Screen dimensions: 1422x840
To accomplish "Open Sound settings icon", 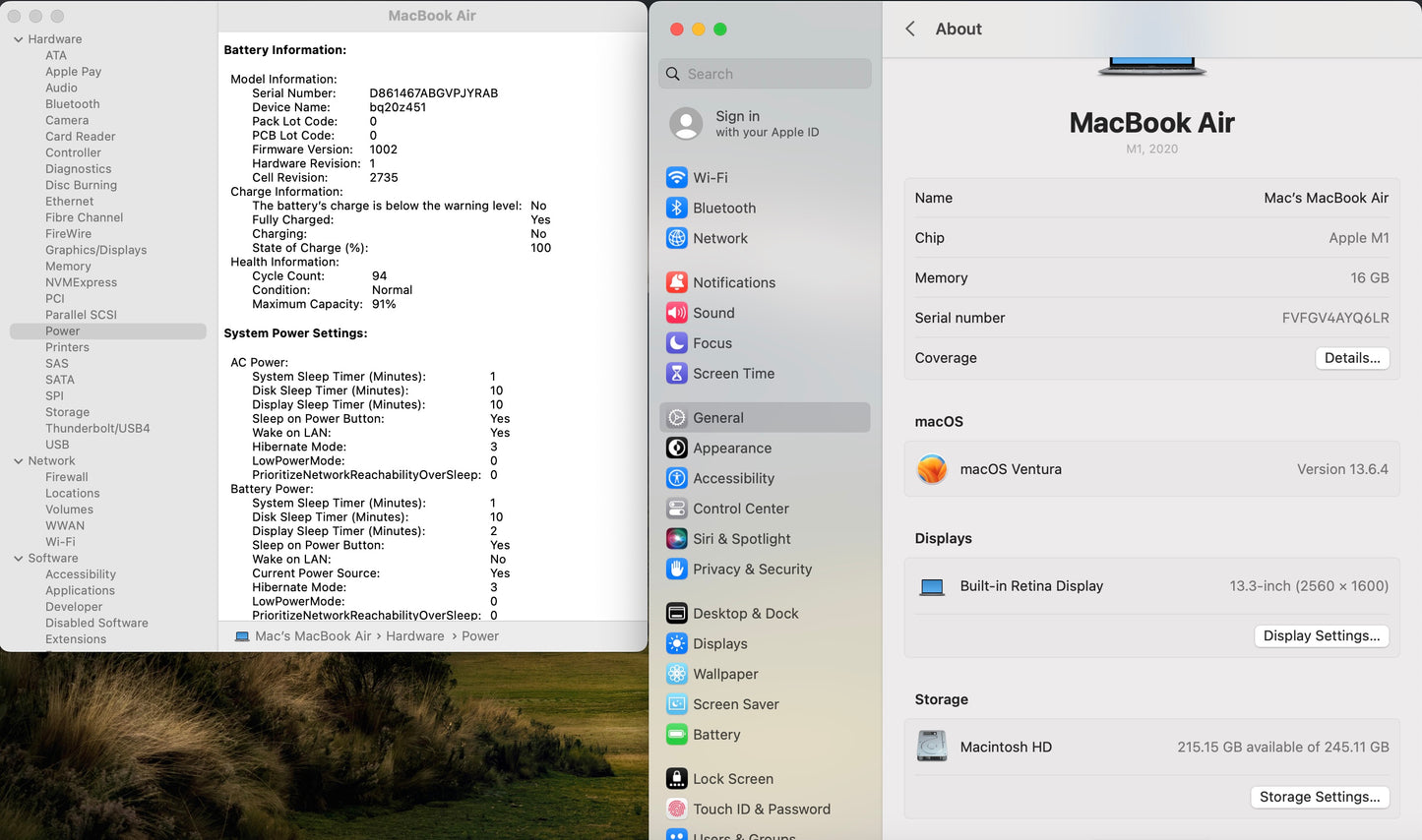I will click(x=676, y=313).
